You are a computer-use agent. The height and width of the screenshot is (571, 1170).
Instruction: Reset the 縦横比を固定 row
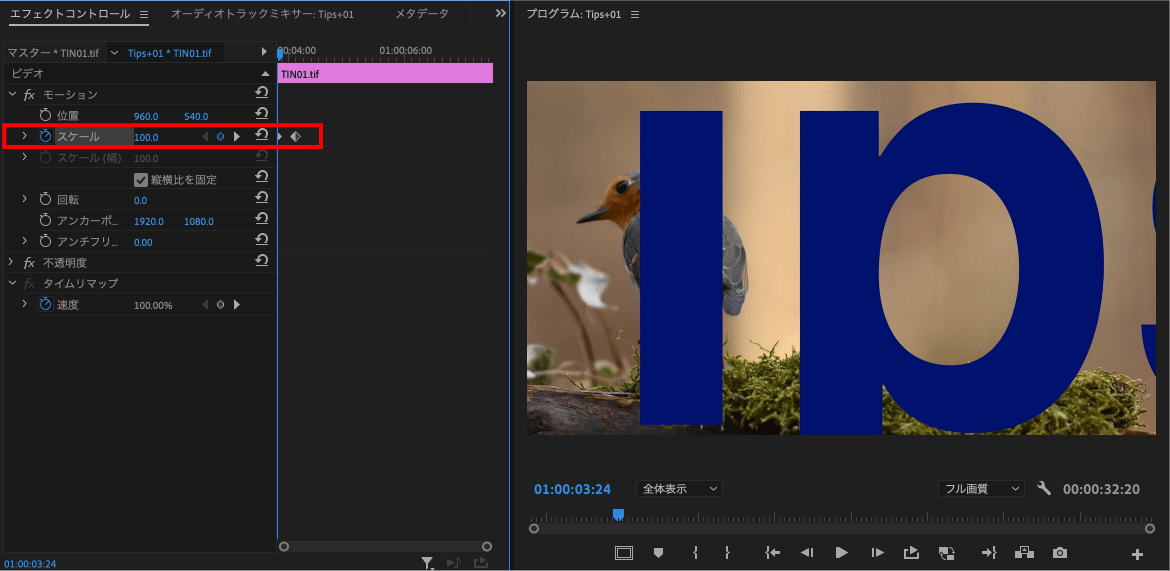[x=262, y=178]
